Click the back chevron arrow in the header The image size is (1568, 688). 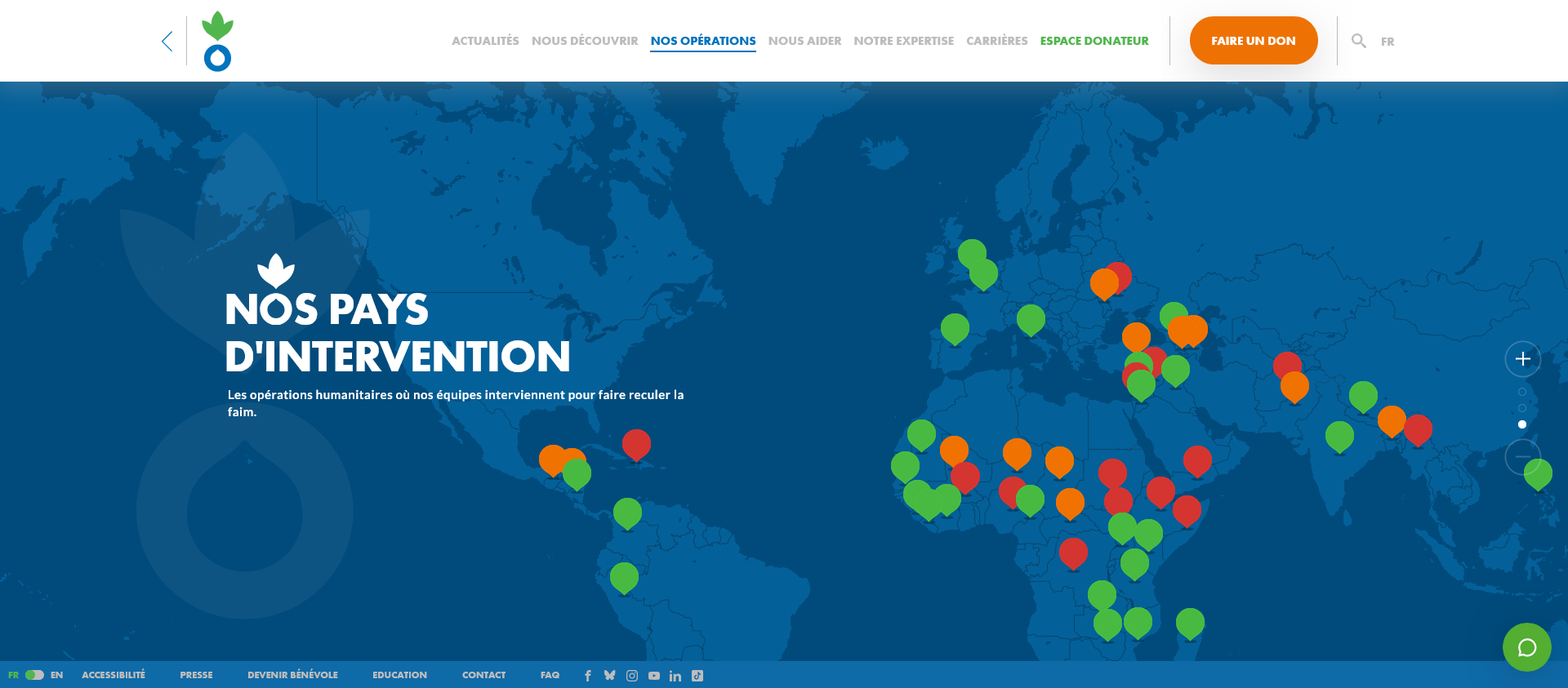click(167, 41)
